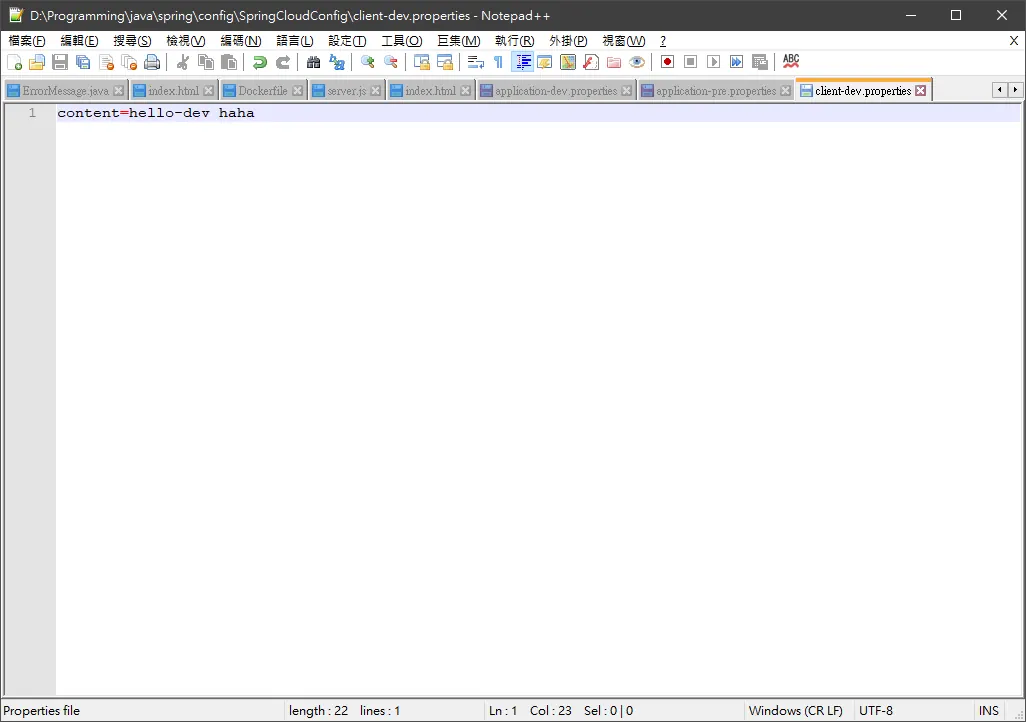
Task: Close the client-dev.properties tab
Action: click(x=921, y=91)
